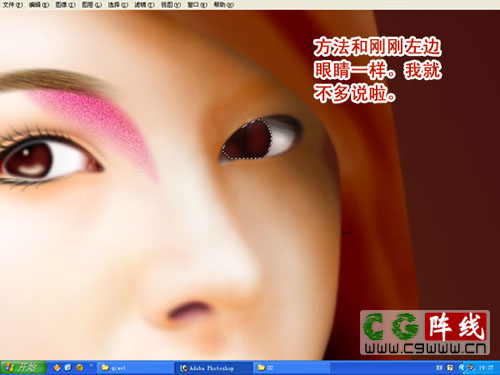Open the 图像 (Image) menu
The image size is (500, 375).
coord(65,5)
